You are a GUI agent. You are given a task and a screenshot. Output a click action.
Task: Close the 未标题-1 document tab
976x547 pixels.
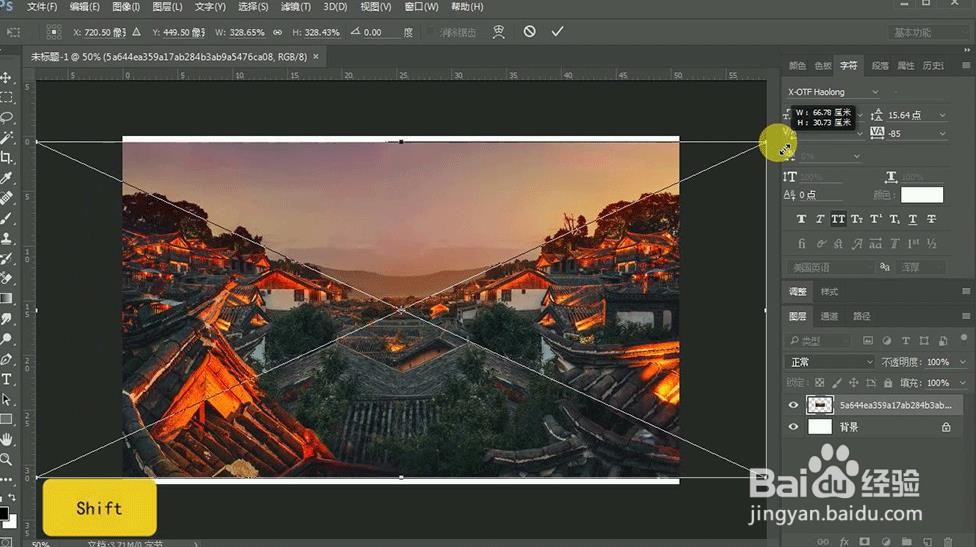(x=316, y=57)
